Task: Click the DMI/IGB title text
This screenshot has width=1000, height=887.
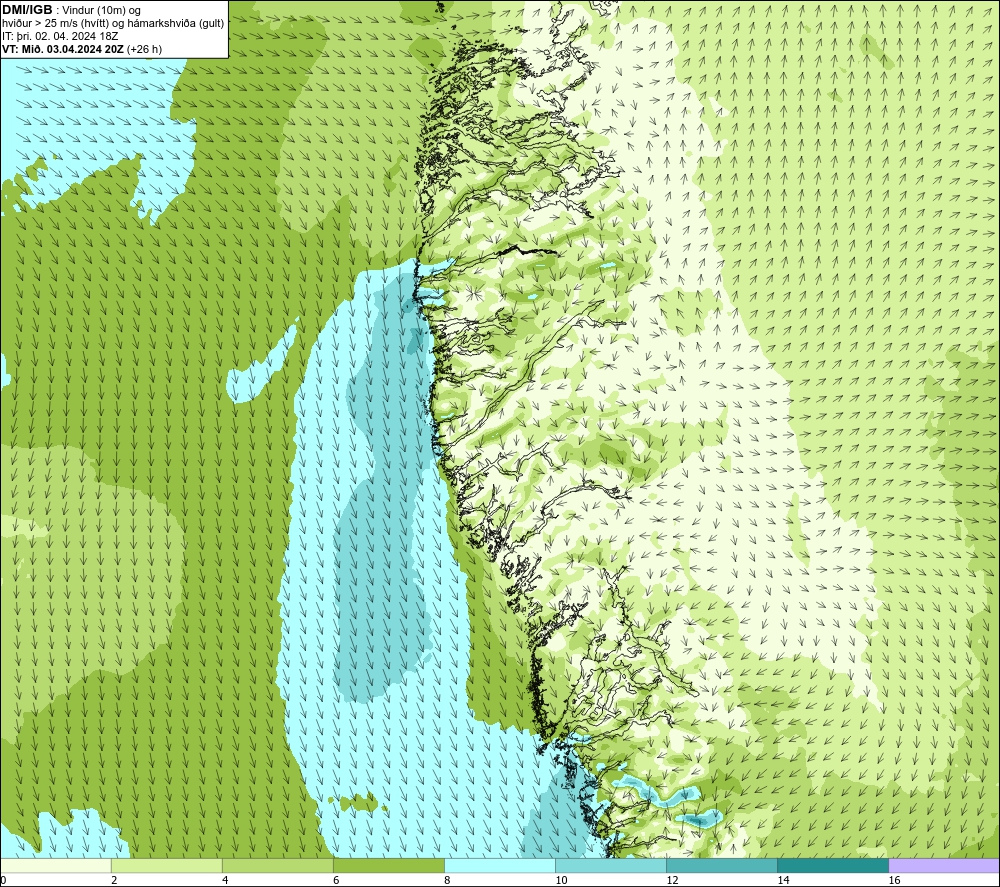Action: tap(27, 10)
